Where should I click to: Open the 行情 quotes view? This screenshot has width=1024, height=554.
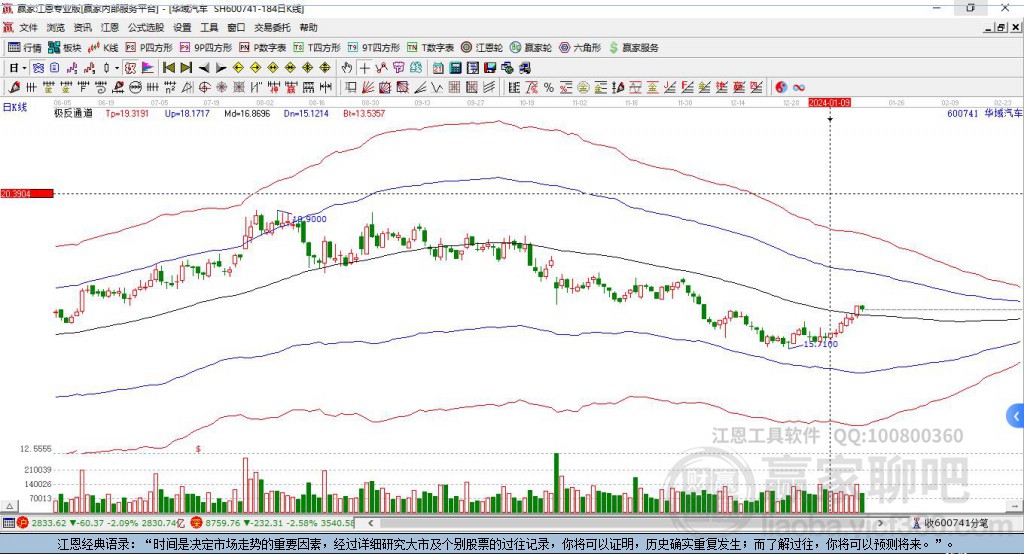(25, 48)
